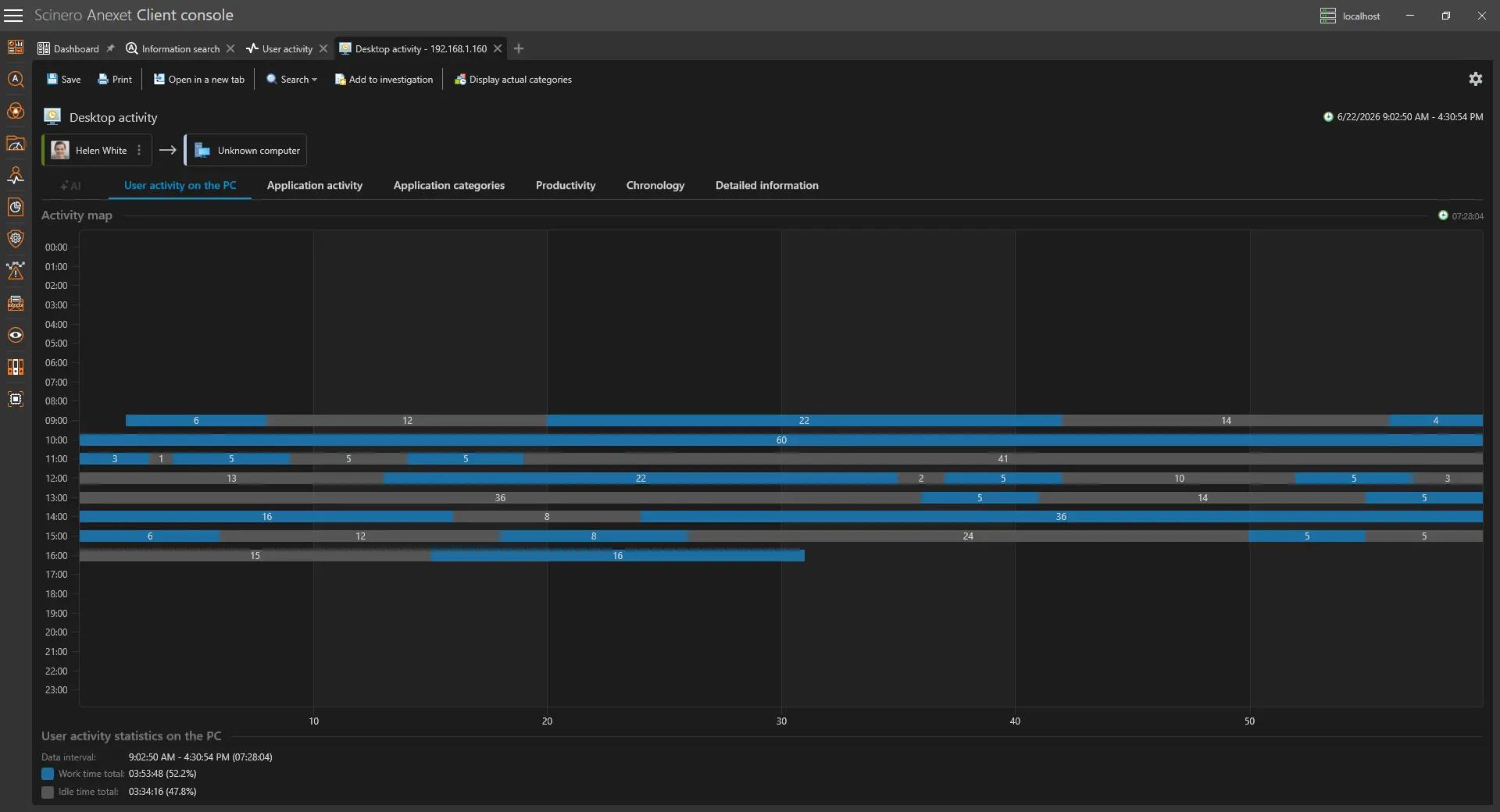Open the eye monitoring sidebar icon

[16, 335]
